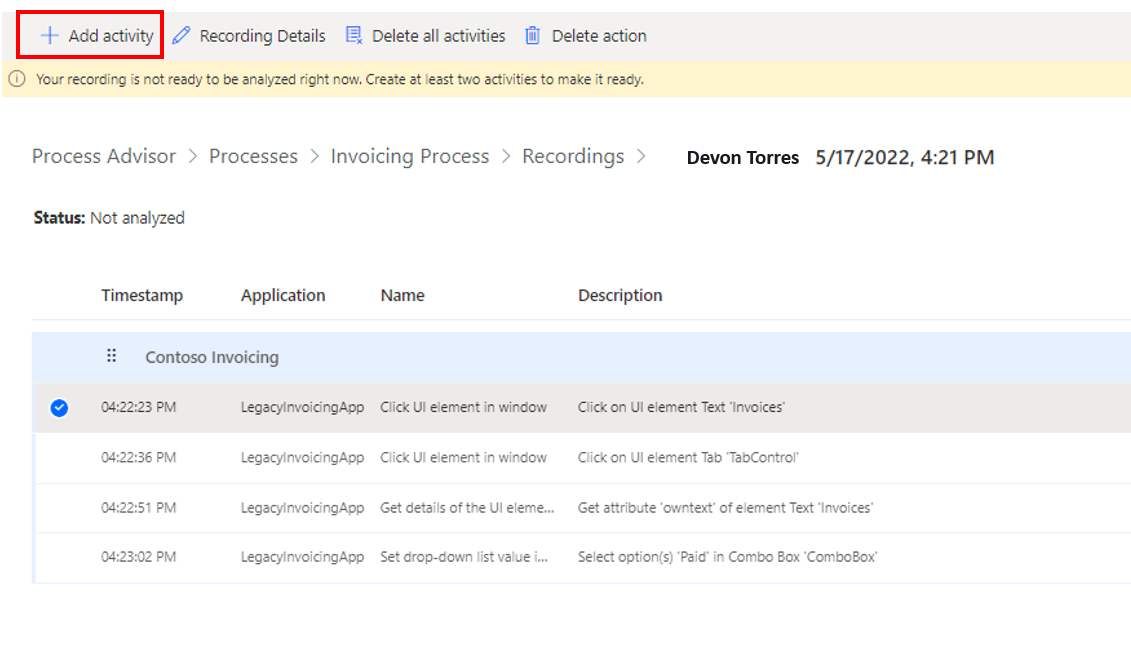Navigate to Invoicing Process breadcrumb
The width and height of the screenshot is (1131, 649).
pyautogui.click(x=410, y=157)
